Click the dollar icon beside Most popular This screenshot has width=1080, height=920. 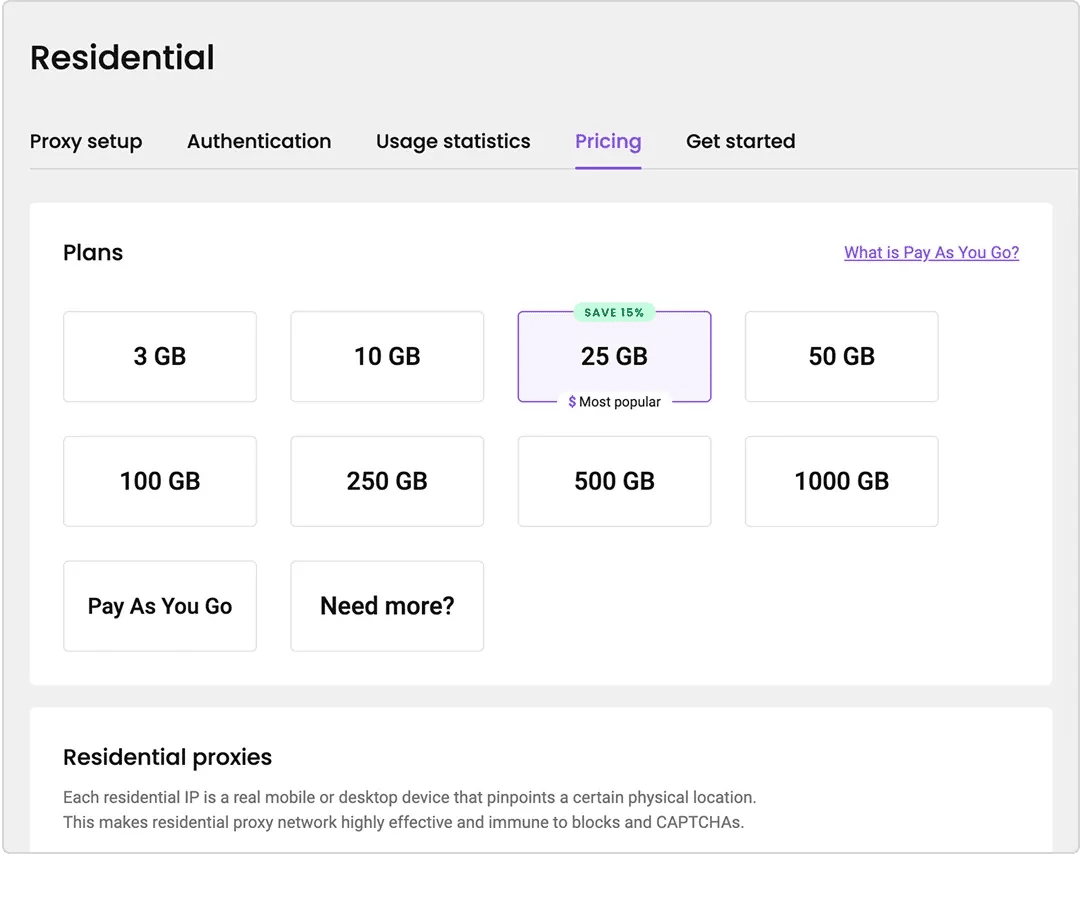572,401
